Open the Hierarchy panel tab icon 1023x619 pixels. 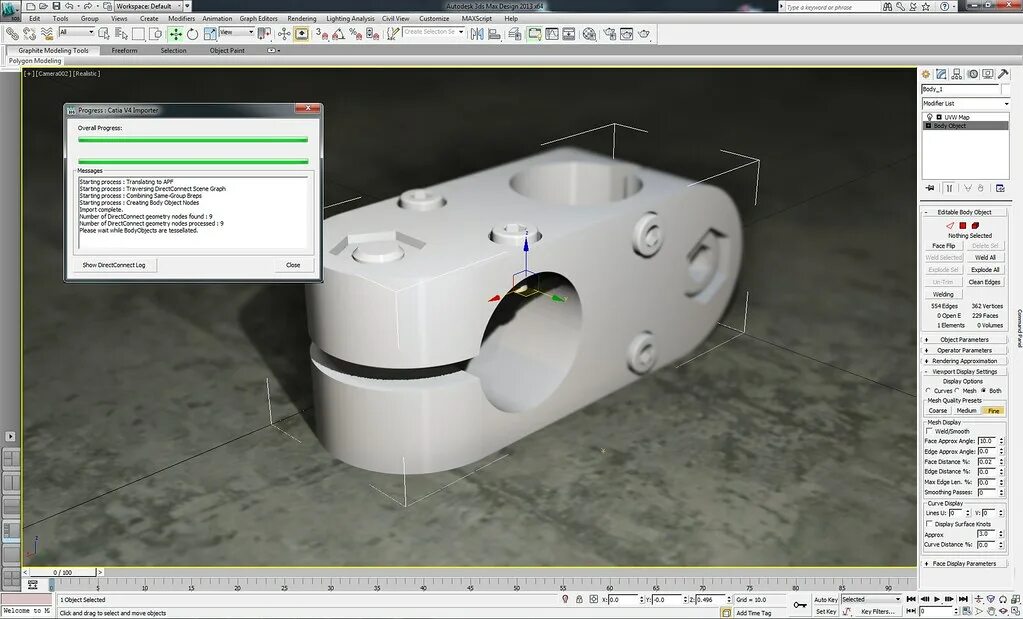click(957, 74)
